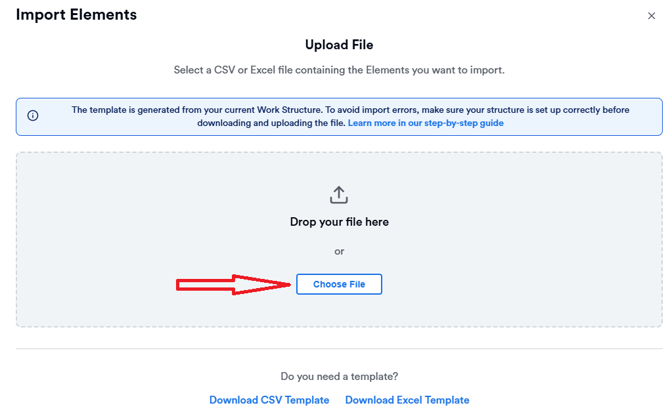
Task: Click the upload arrow icon
Action: point(339,195)
